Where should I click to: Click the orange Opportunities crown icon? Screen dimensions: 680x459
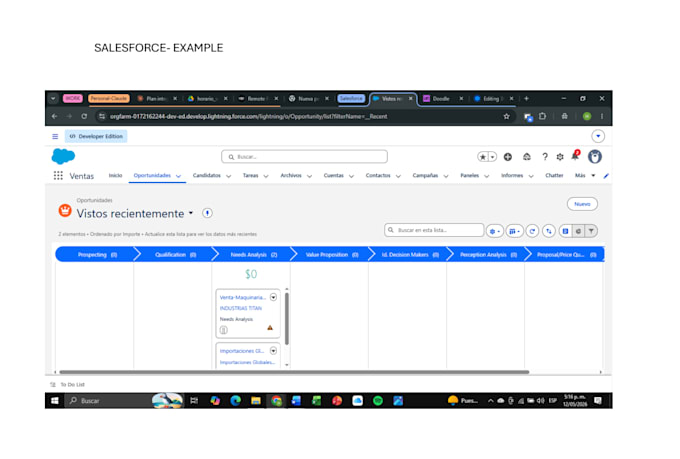coord(65,211)
